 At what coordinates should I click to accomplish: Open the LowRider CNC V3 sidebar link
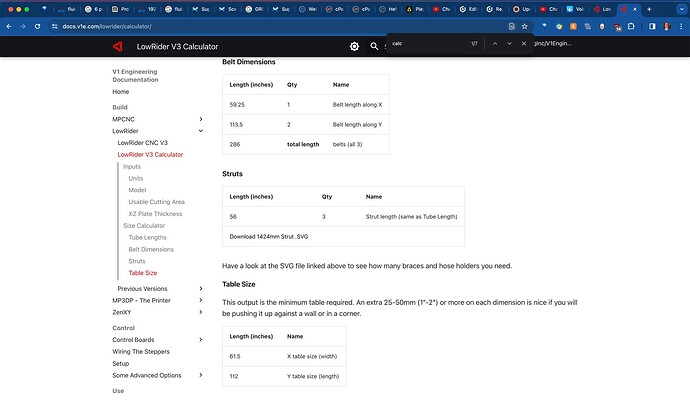(143, 143)
